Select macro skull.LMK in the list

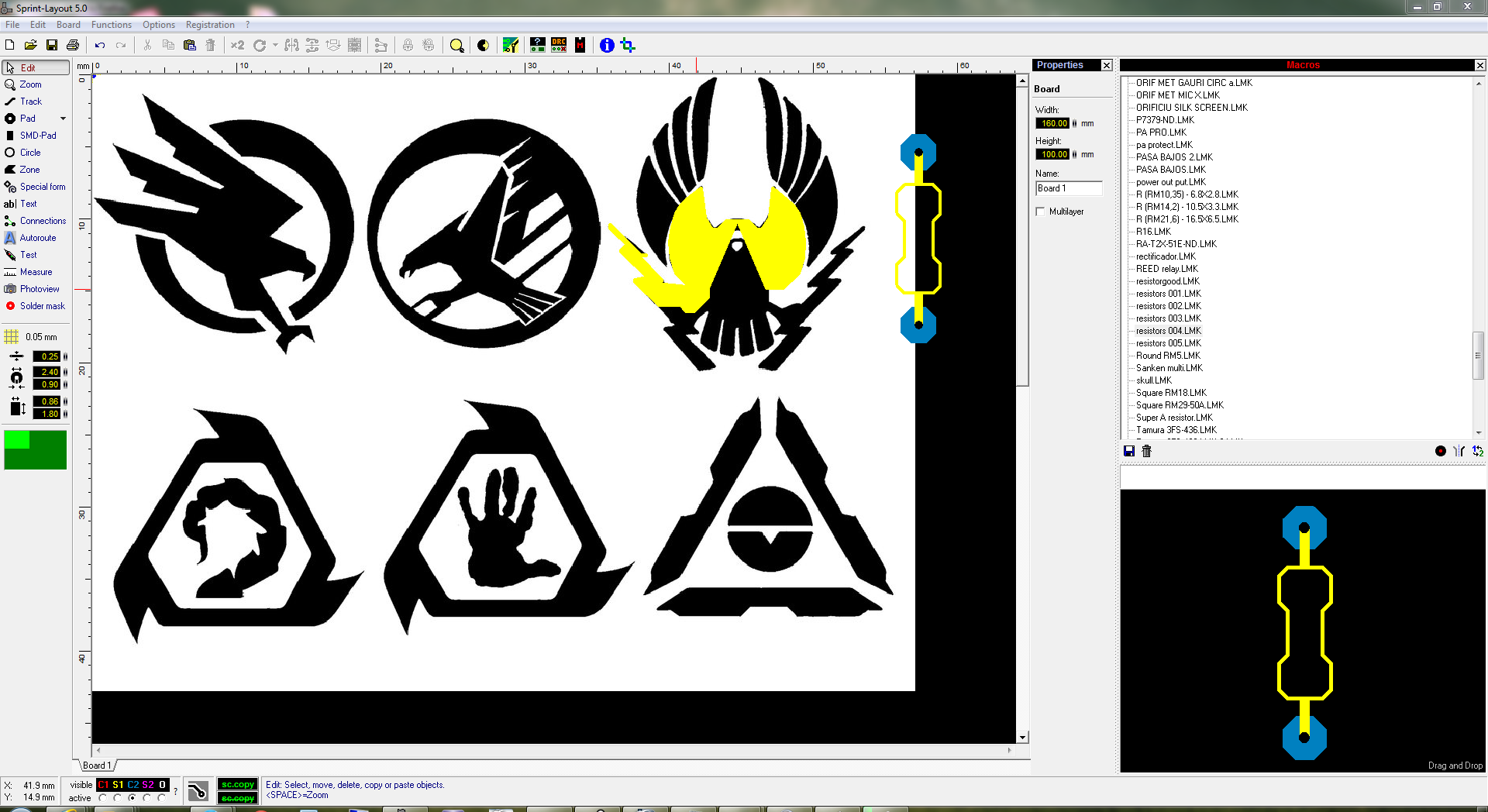coord(1154,380)
